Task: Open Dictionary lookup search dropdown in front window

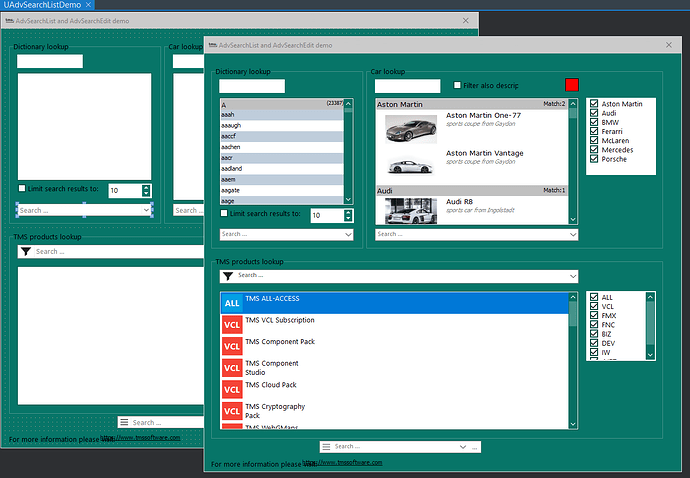Action: pyautogui.click(x=348, y=235)
